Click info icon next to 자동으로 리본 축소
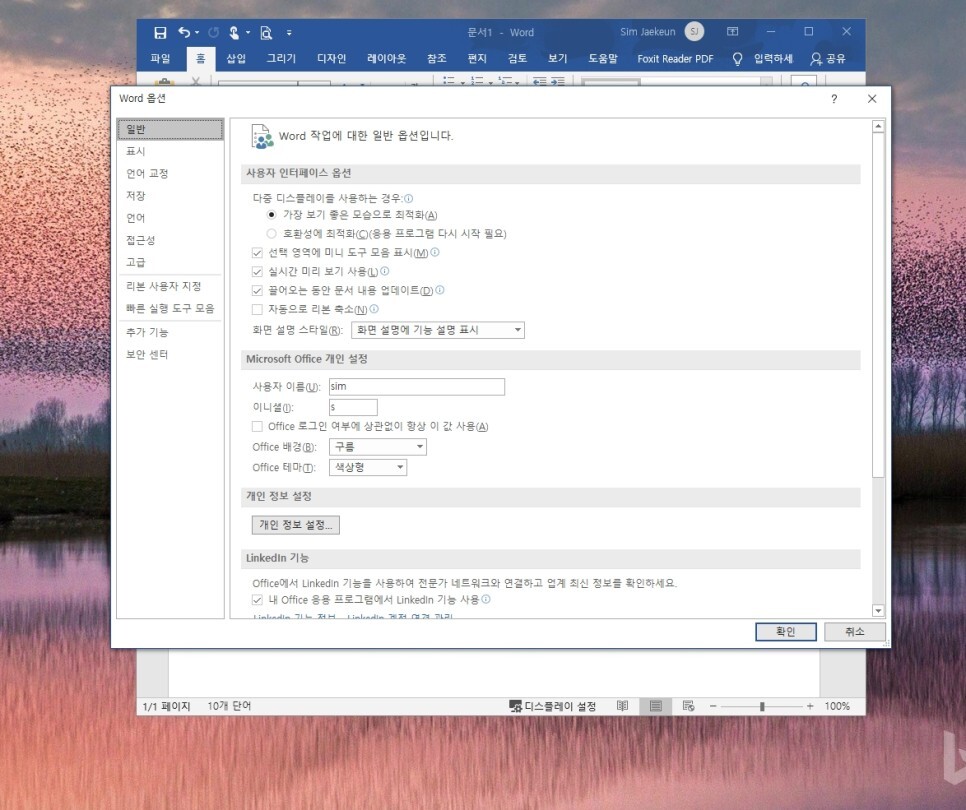The height and width of the screenshot is (810, 966). 374,309
